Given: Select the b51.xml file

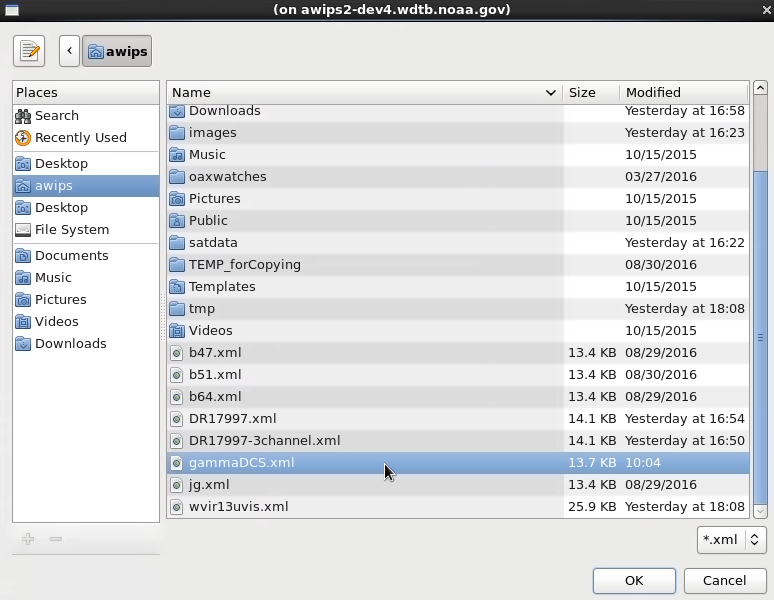Looking at the screenshot, I should pyautogui.click(x=458, y=375).
